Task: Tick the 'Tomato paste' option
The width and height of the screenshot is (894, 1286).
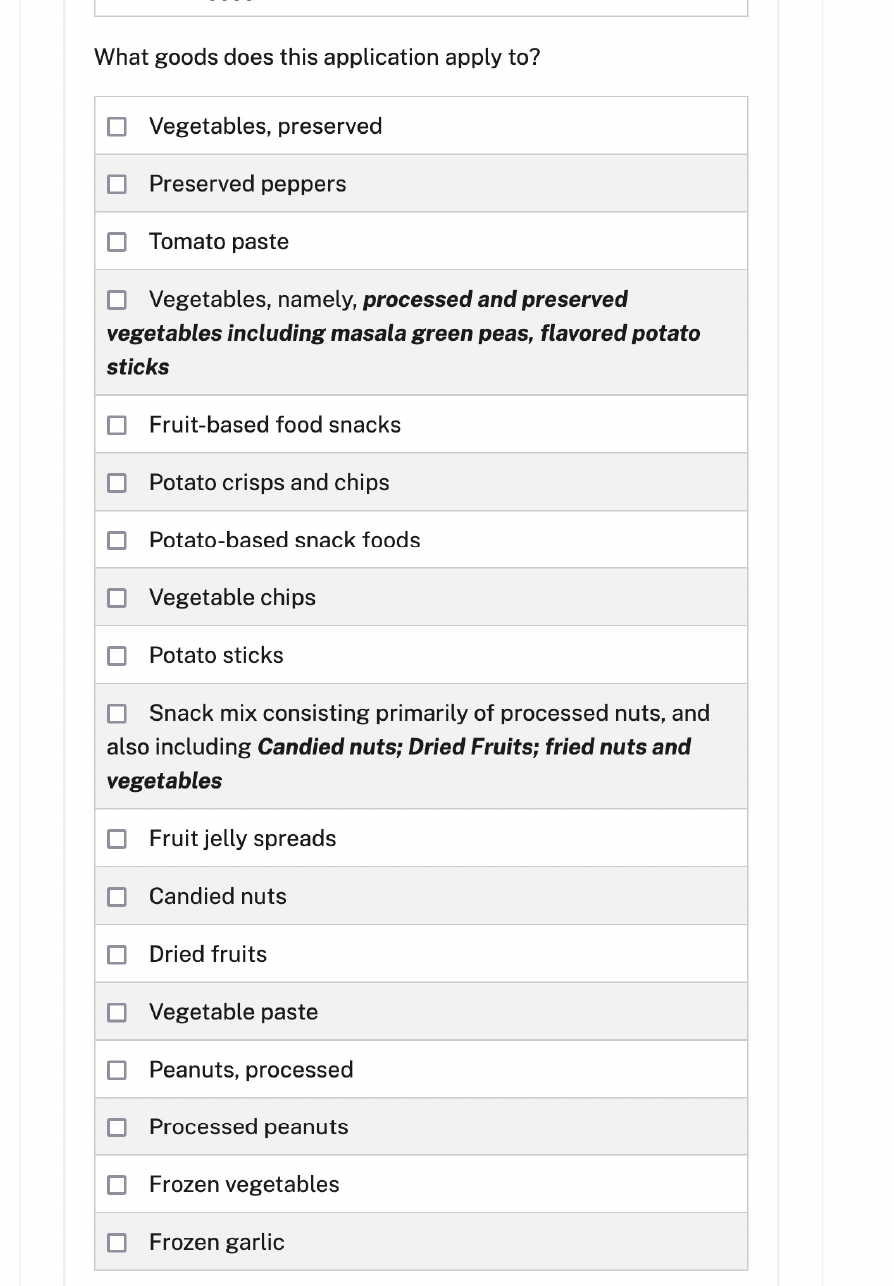Action: (117, 242)
